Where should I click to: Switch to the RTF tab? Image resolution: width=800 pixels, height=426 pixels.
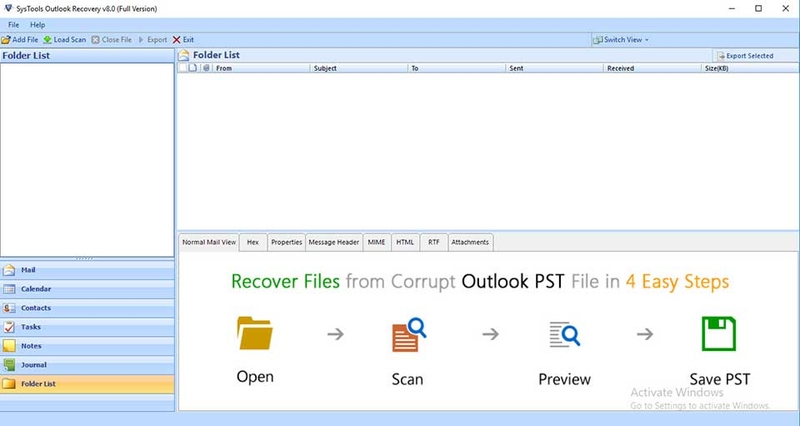pyautogui.click(x=434, y=242)
